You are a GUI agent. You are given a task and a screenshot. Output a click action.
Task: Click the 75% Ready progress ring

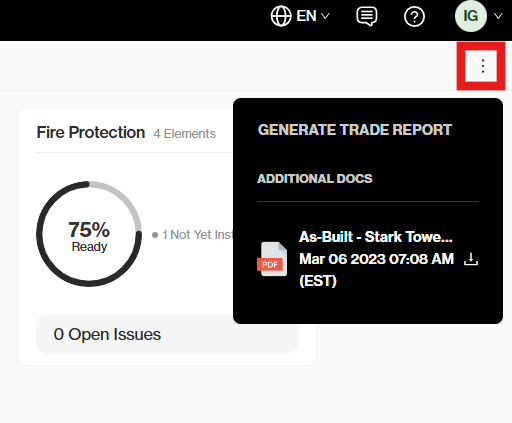(x=89, y=234)
